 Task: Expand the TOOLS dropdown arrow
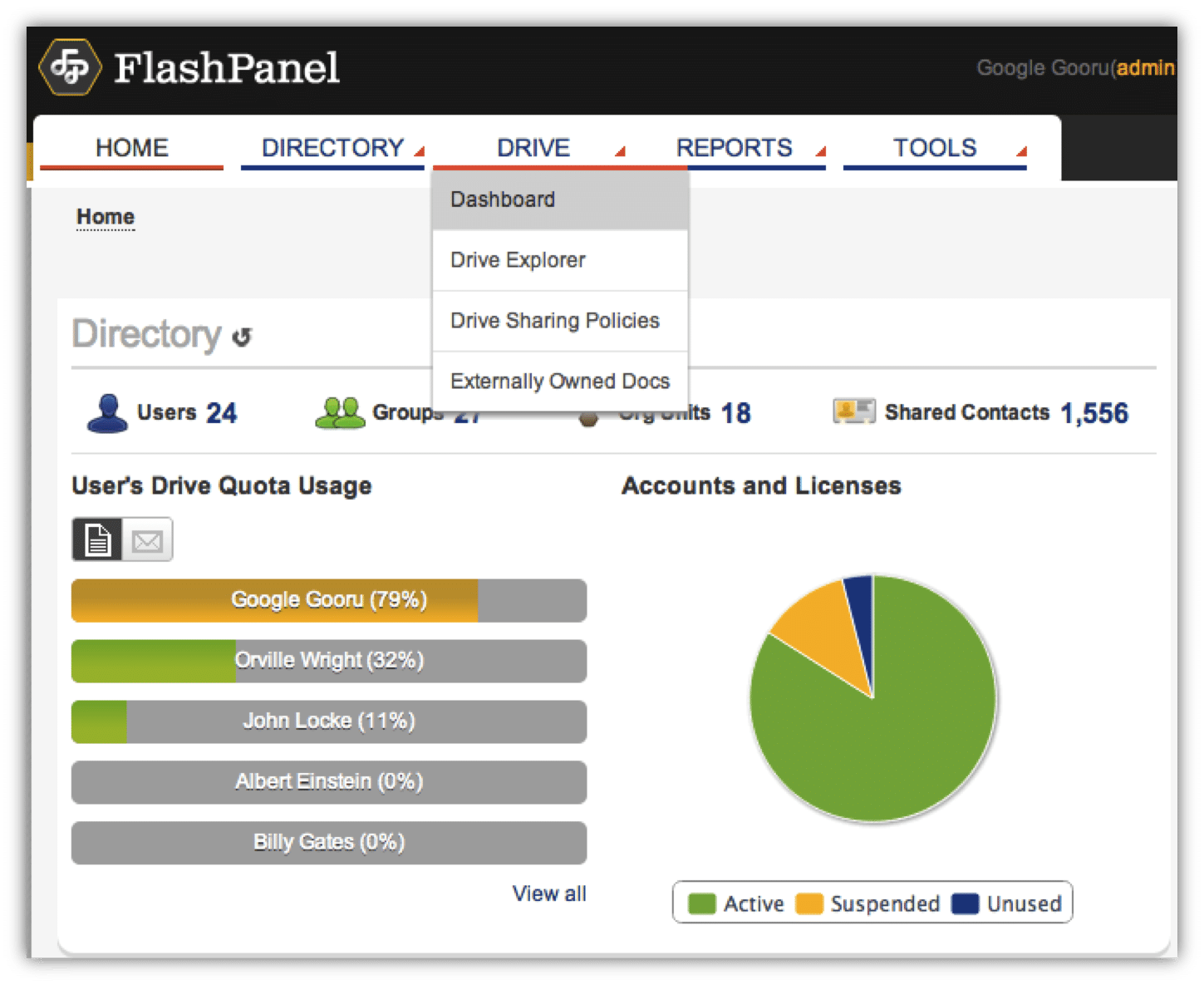click(1022, 151)
